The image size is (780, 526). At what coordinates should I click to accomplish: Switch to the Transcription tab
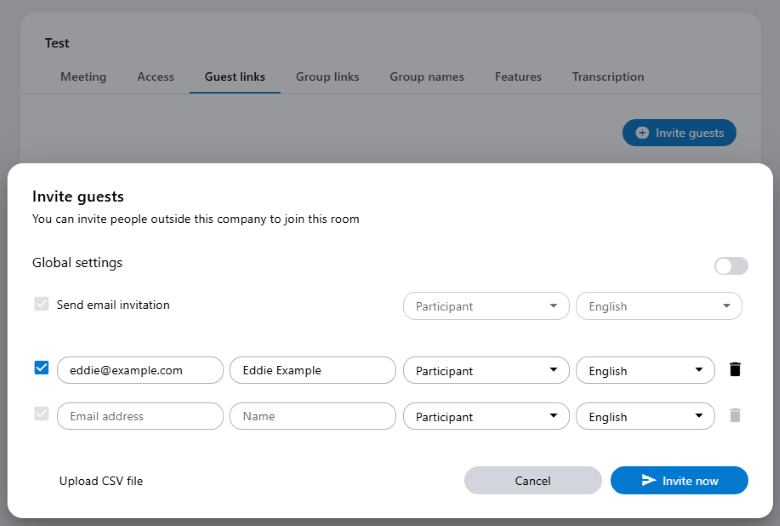(608, 77)
